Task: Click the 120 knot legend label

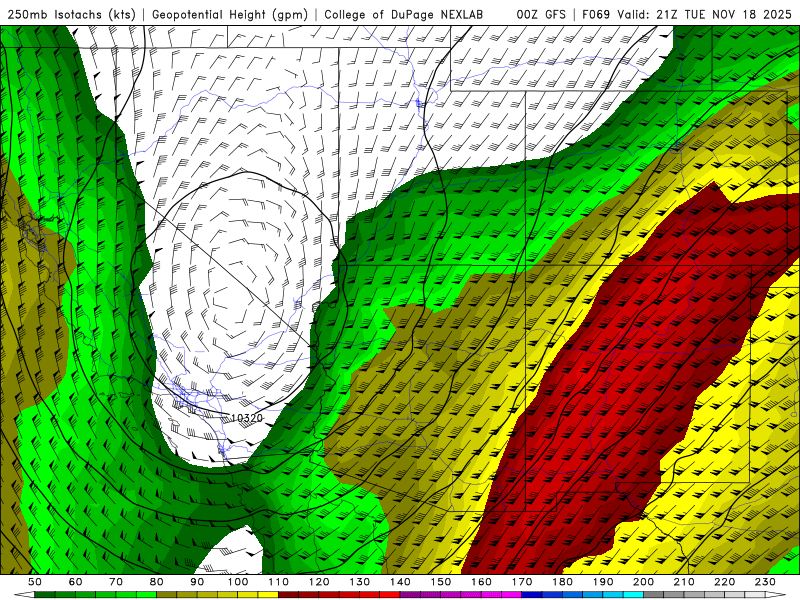Action: [x=319, y=582]
